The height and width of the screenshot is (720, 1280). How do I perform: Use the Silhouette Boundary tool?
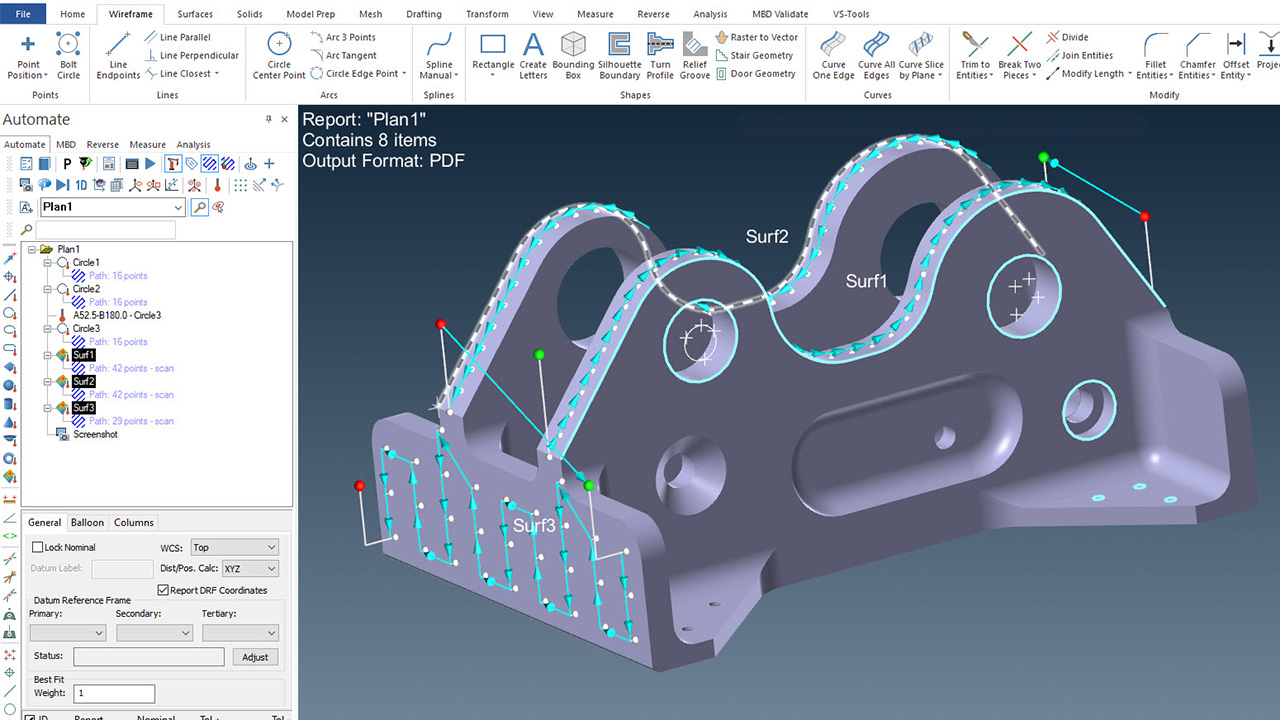tap(619, 57)
